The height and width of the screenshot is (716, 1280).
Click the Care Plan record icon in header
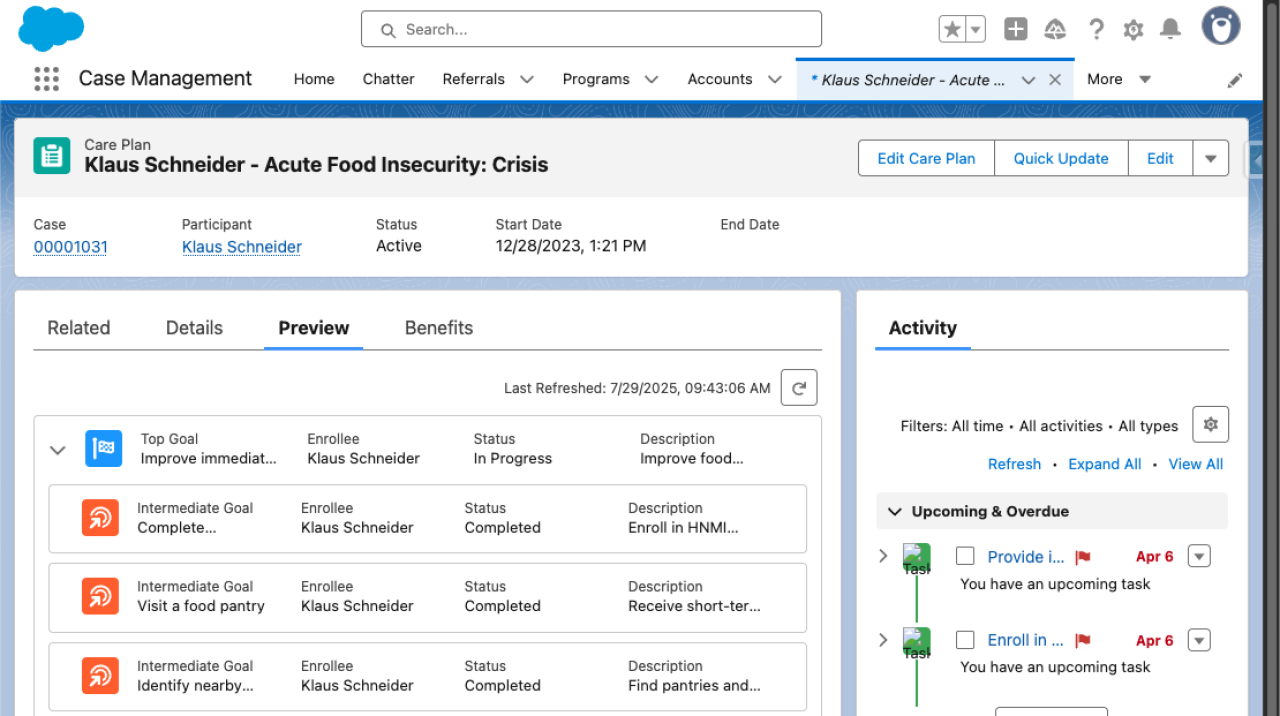(x=51, y=157)
